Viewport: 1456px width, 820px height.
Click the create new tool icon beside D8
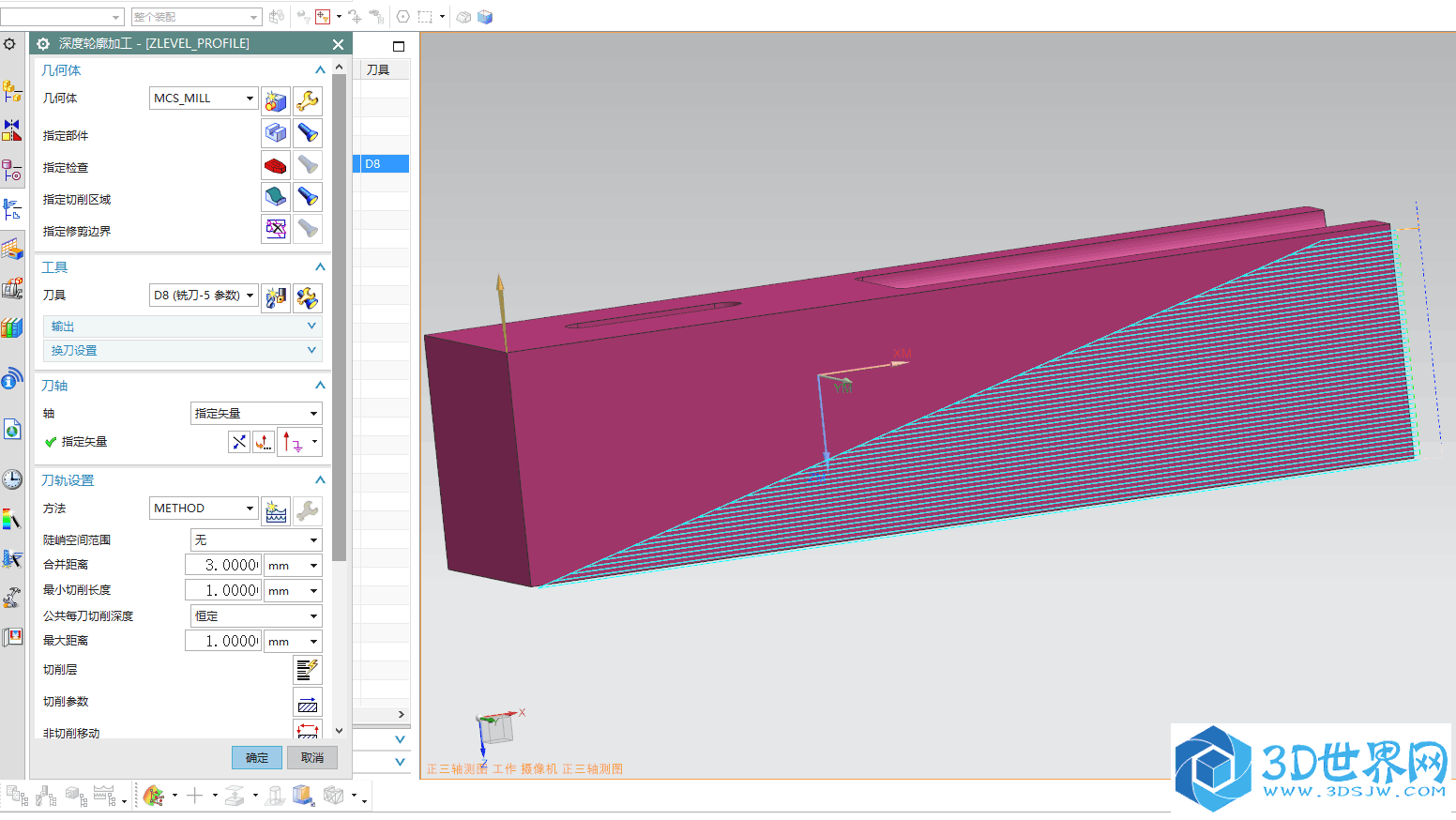tap(275, 297)
